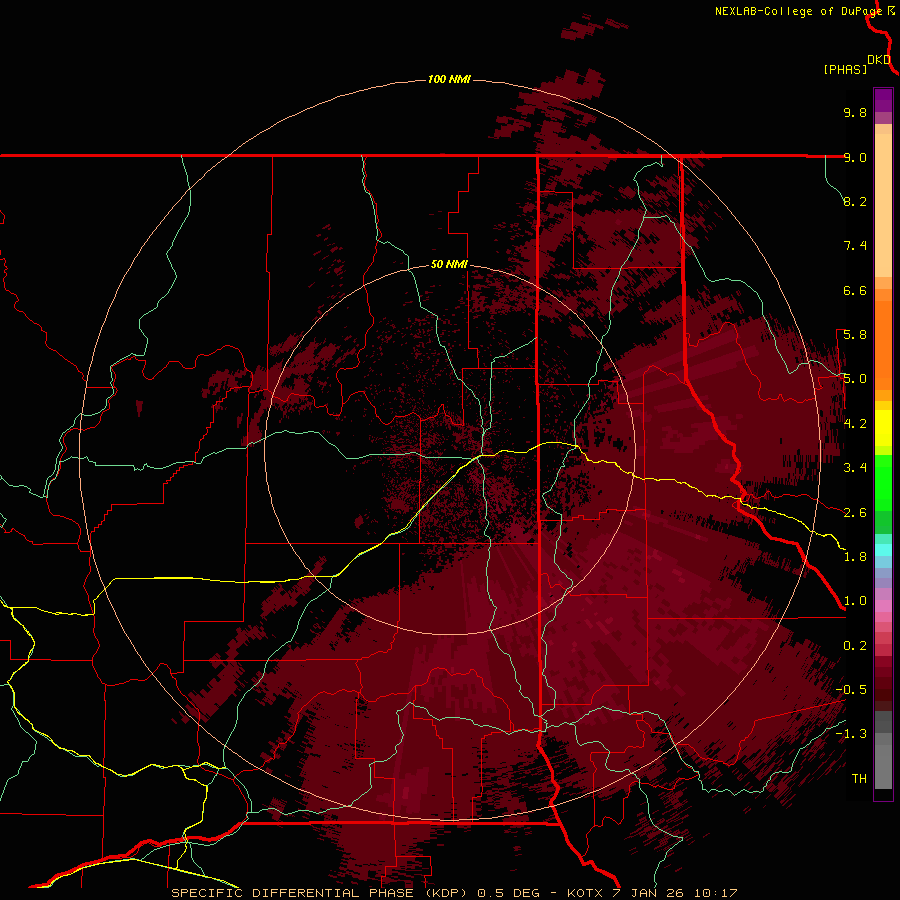Click the "100 NMI" range ring label
Screen dimensions: 900x900
click(x=449, y=79)
